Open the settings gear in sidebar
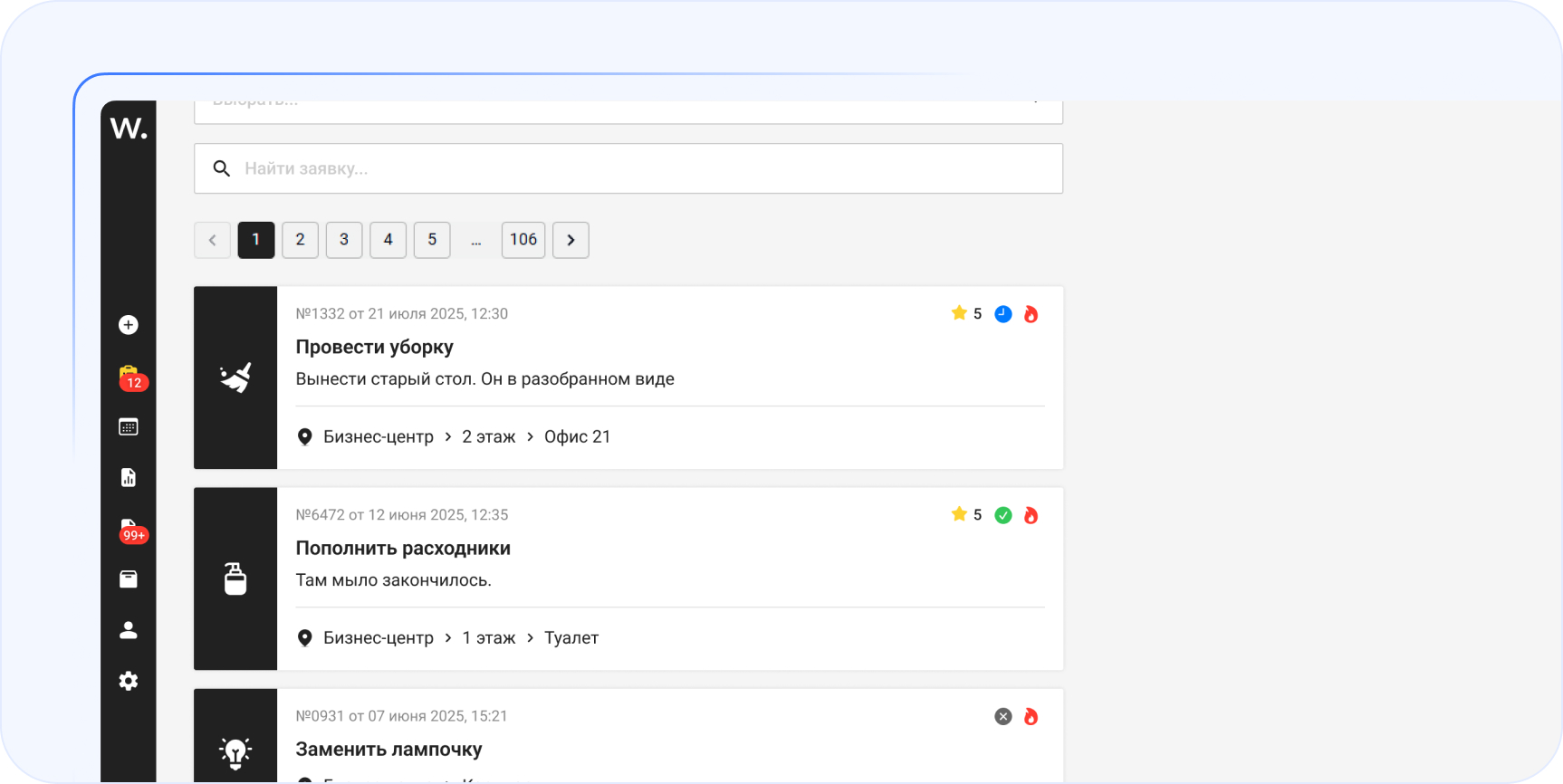Image resolution: width=1563 pixels, height=784 pixels. [129, 681]
